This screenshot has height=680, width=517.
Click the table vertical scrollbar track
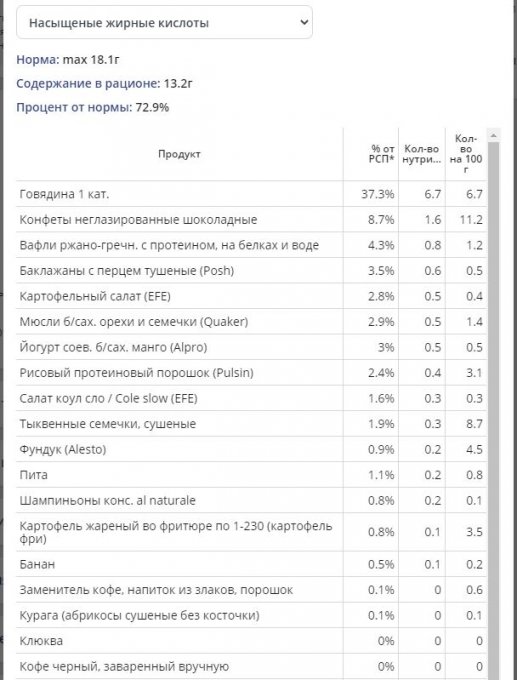493,410
